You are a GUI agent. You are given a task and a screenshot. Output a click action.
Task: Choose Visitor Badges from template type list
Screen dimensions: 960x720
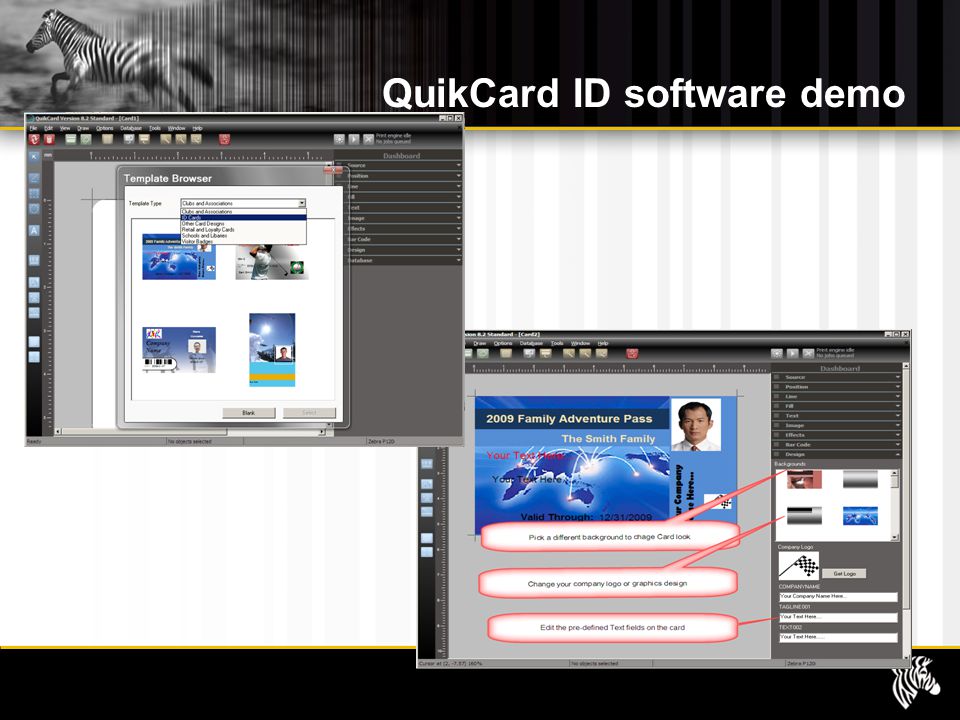click(243, 241)
